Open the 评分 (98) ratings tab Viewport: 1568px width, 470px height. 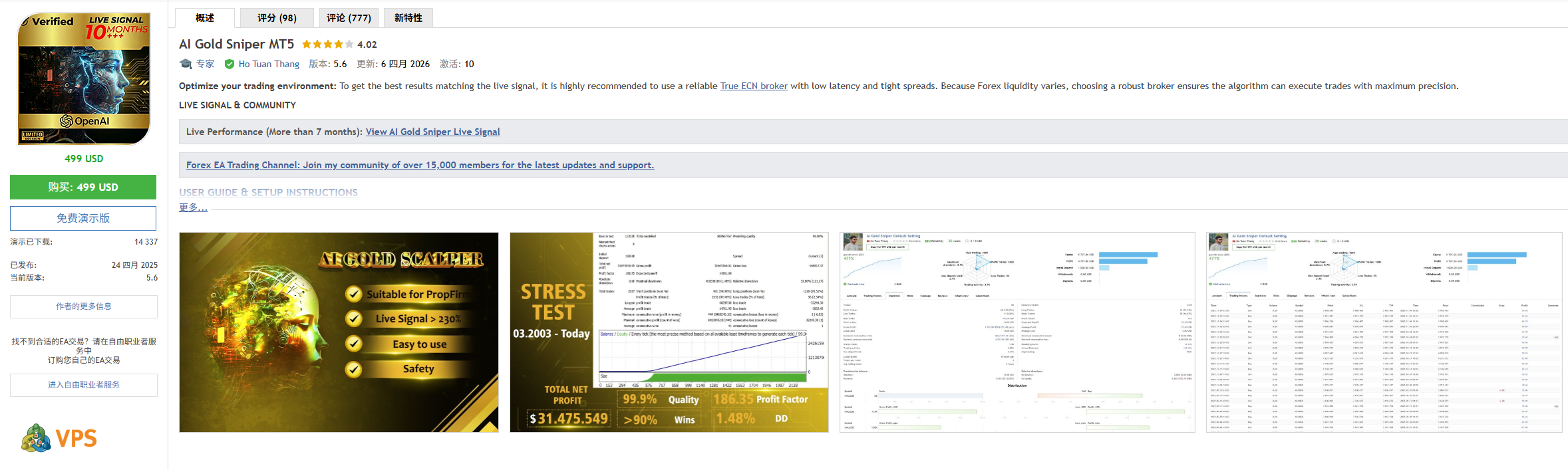click(x=277, y=18)
